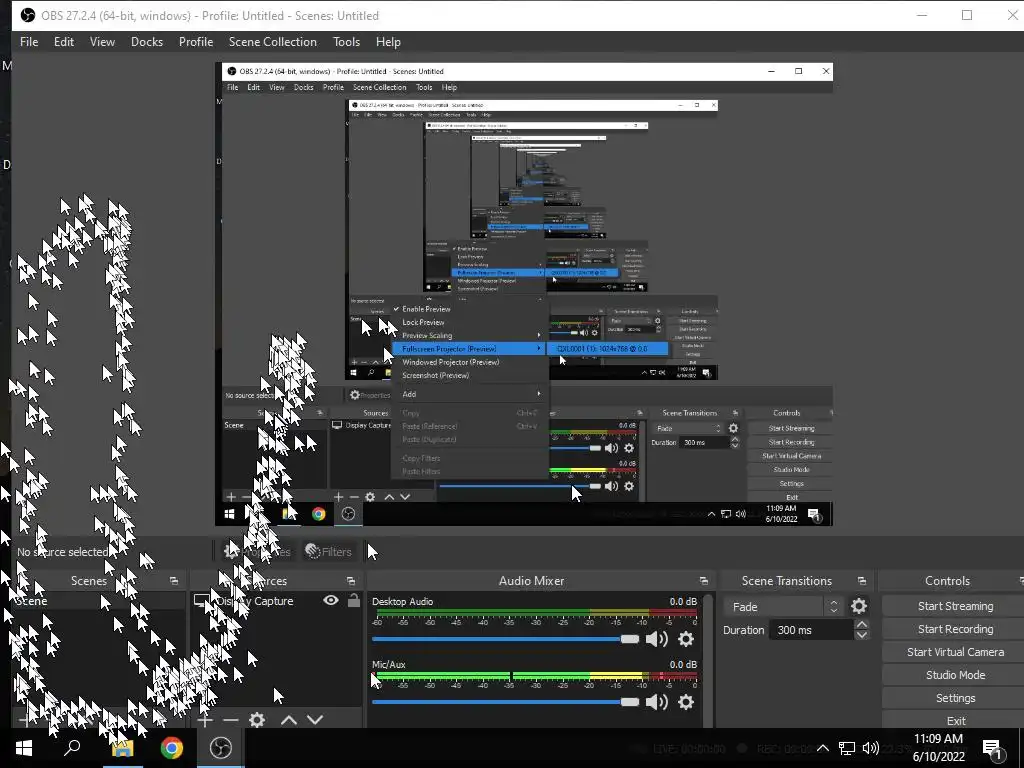Open the Windows Start menu
The image size is (1024, 768).
(24, 748)
